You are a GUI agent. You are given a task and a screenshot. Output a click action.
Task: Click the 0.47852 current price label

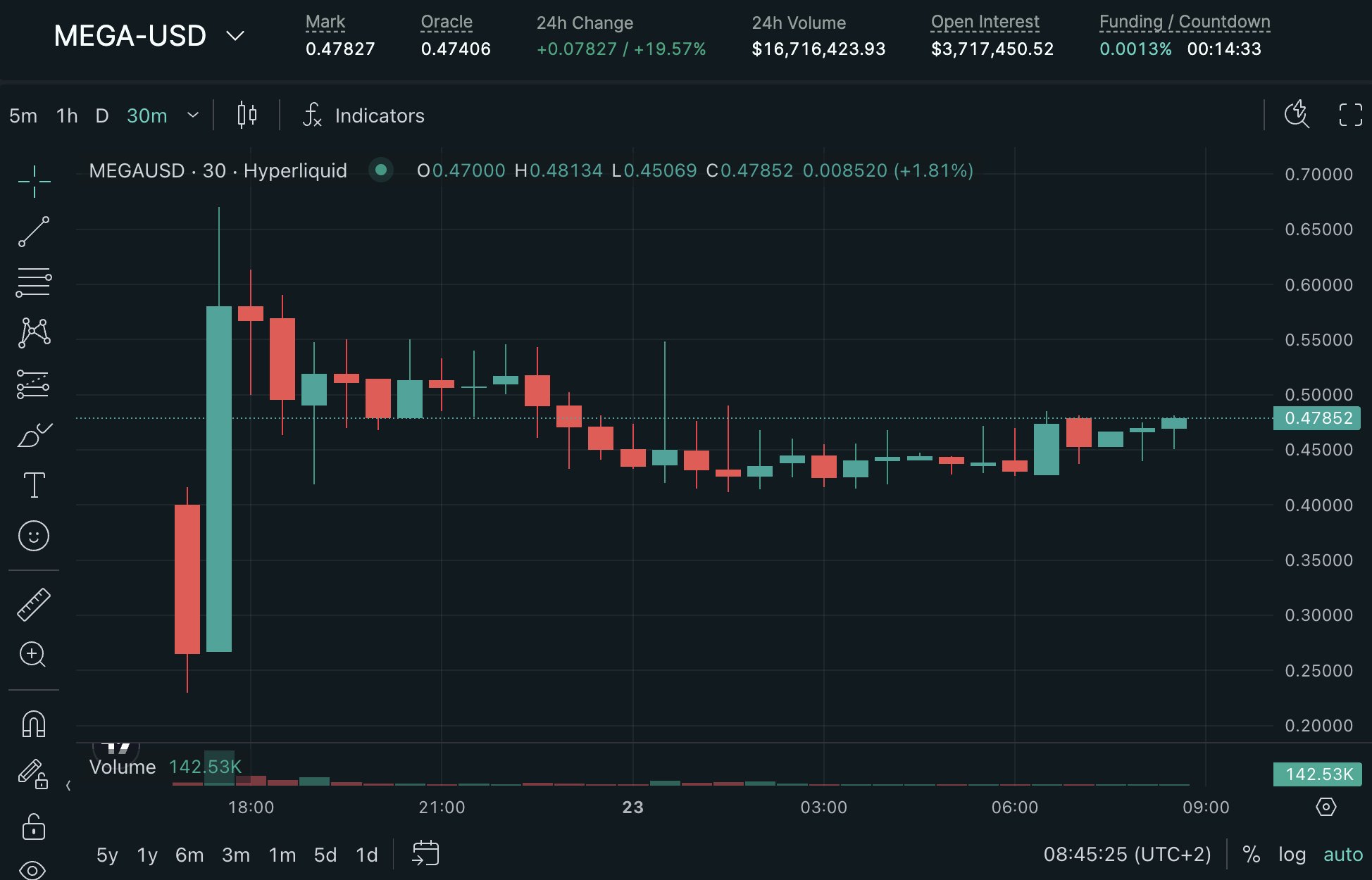click(x=1316, y=418)
